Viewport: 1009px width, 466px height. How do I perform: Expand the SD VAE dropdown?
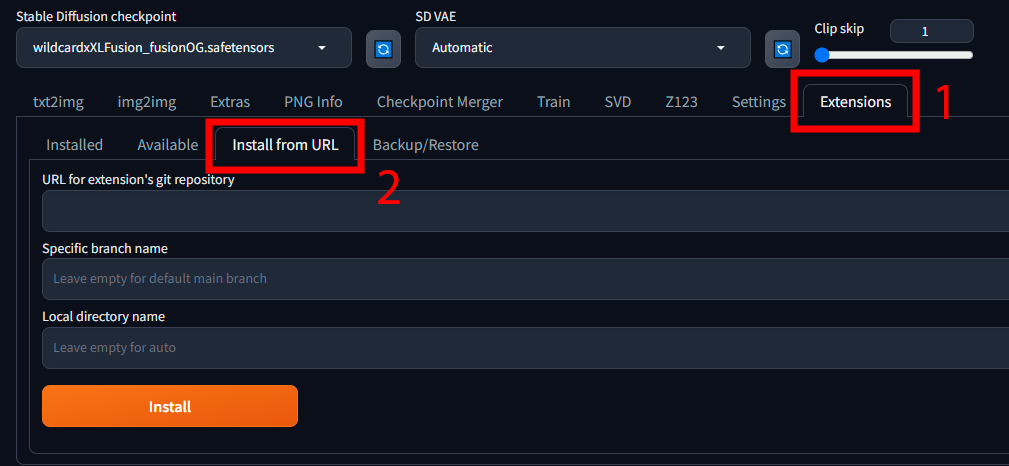[x=582, y=48]
